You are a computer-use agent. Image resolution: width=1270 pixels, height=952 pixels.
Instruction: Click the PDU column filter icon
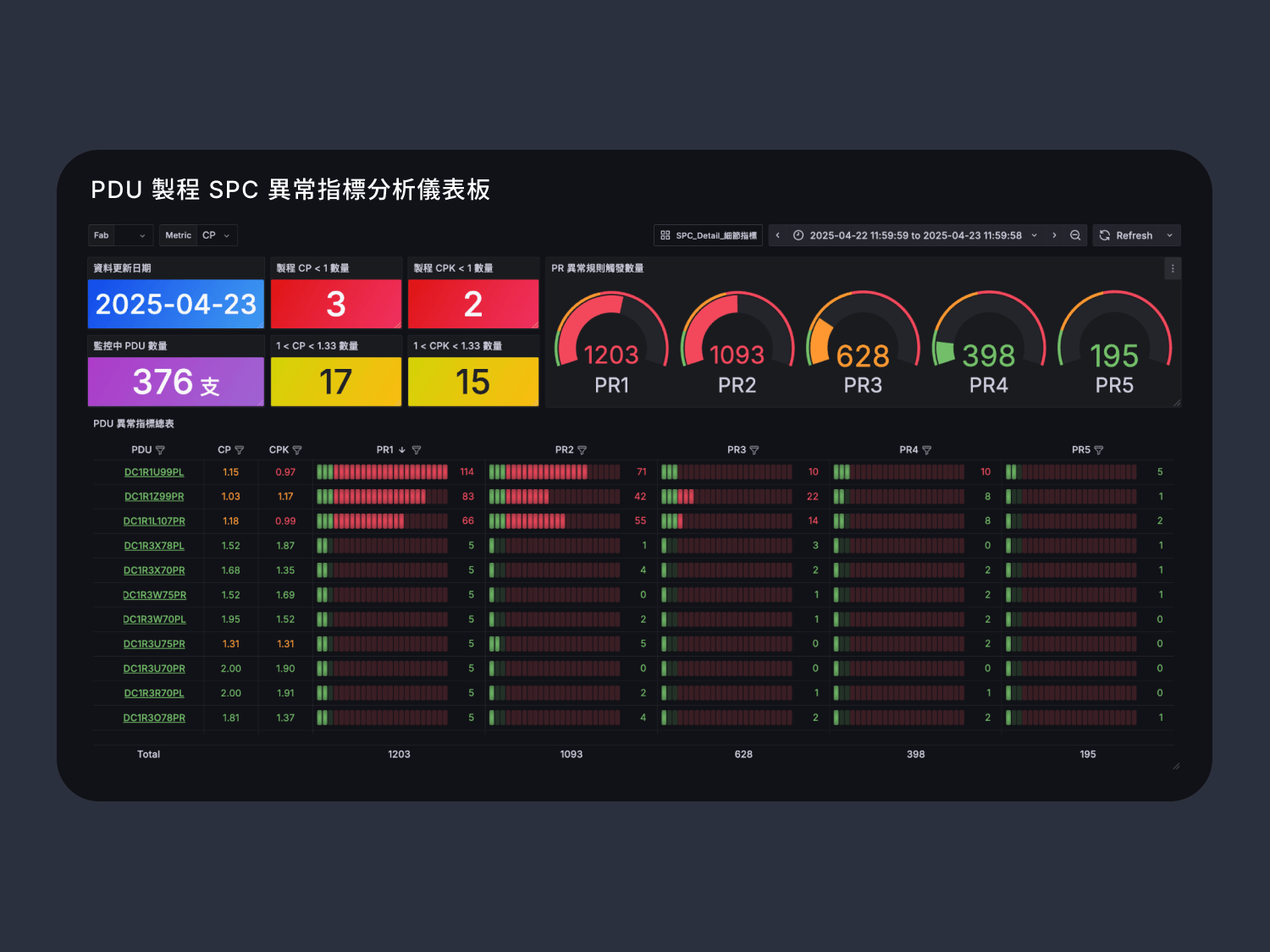point(161,450)
